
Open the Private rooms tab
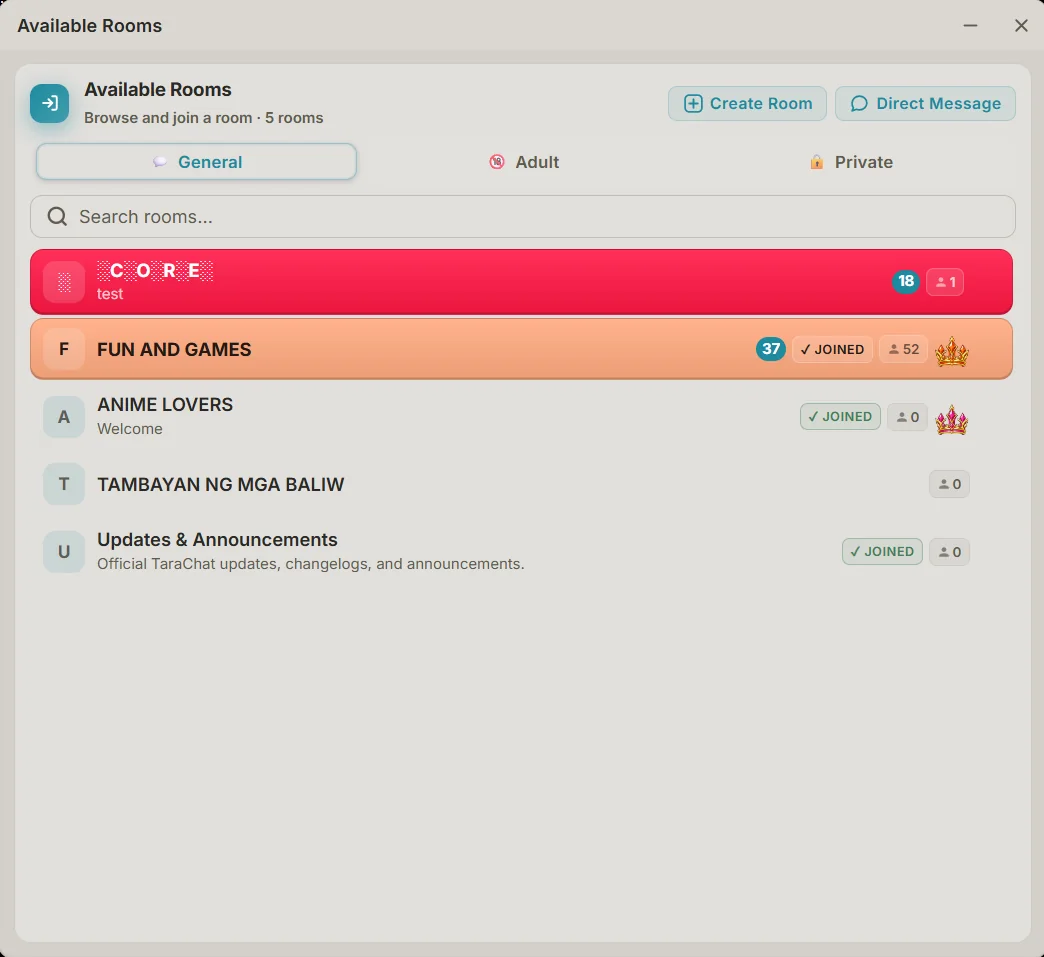click(850, 162)
